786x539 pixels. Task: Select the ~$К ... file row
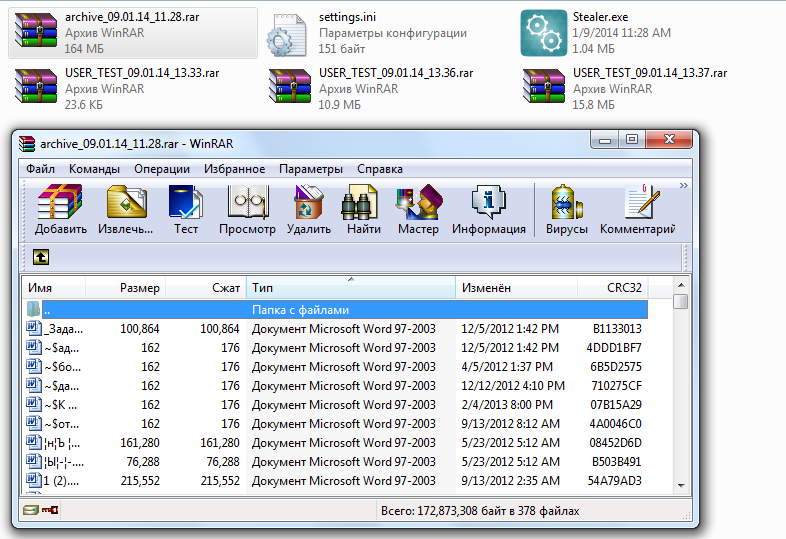pos(335,405)
